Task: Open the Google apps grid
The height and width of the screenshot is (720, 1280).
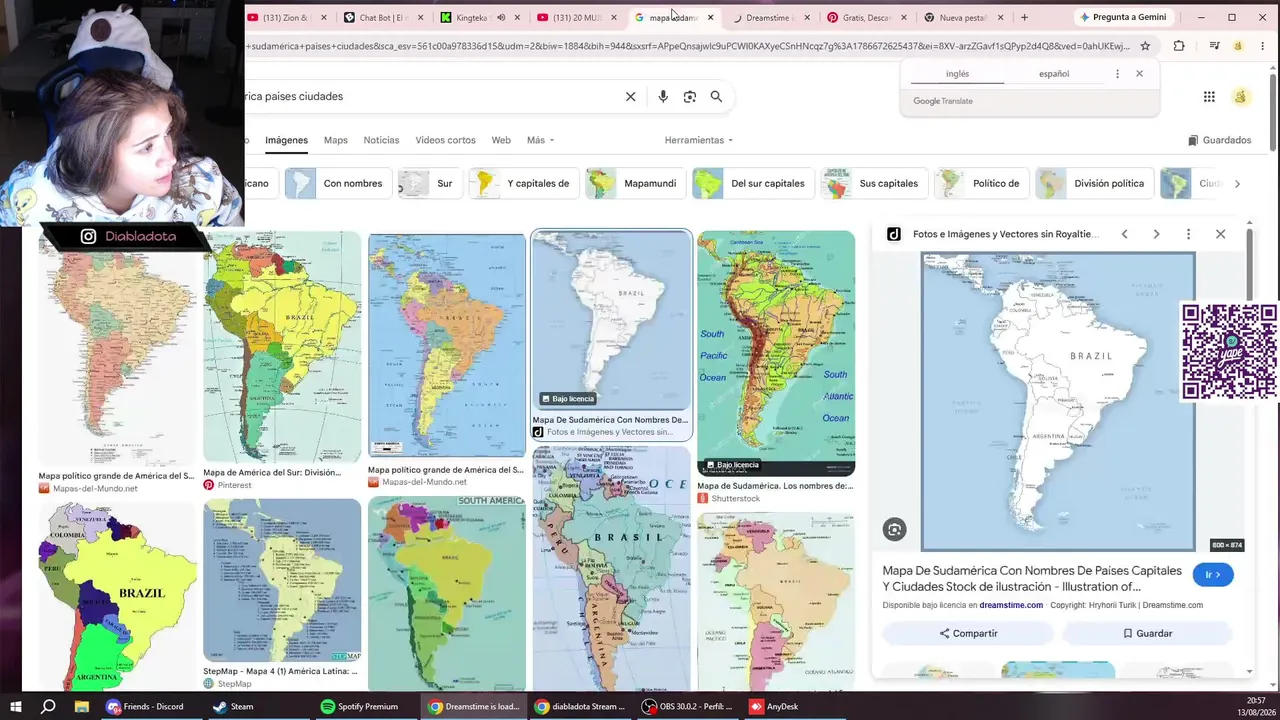Action: tap(1209, 97)
